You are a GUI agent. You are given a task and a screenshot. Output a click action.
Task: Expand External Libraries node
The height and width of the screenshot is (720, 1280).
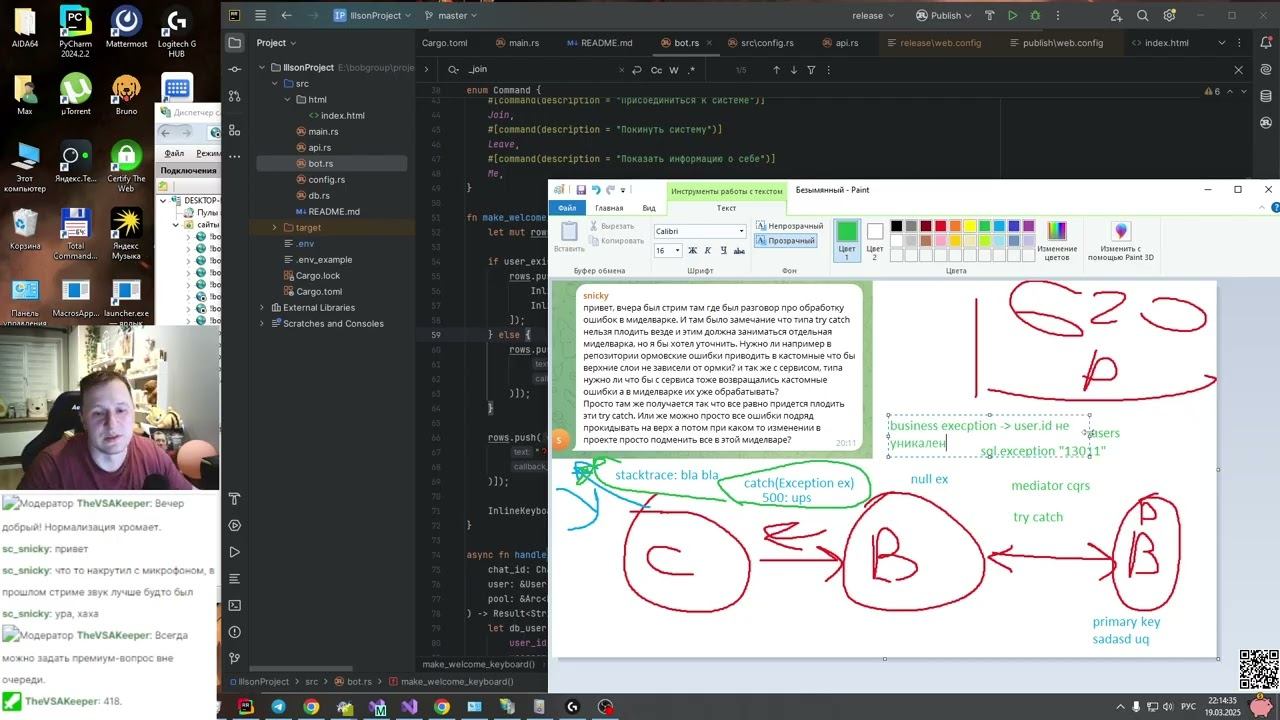[262, 308]
